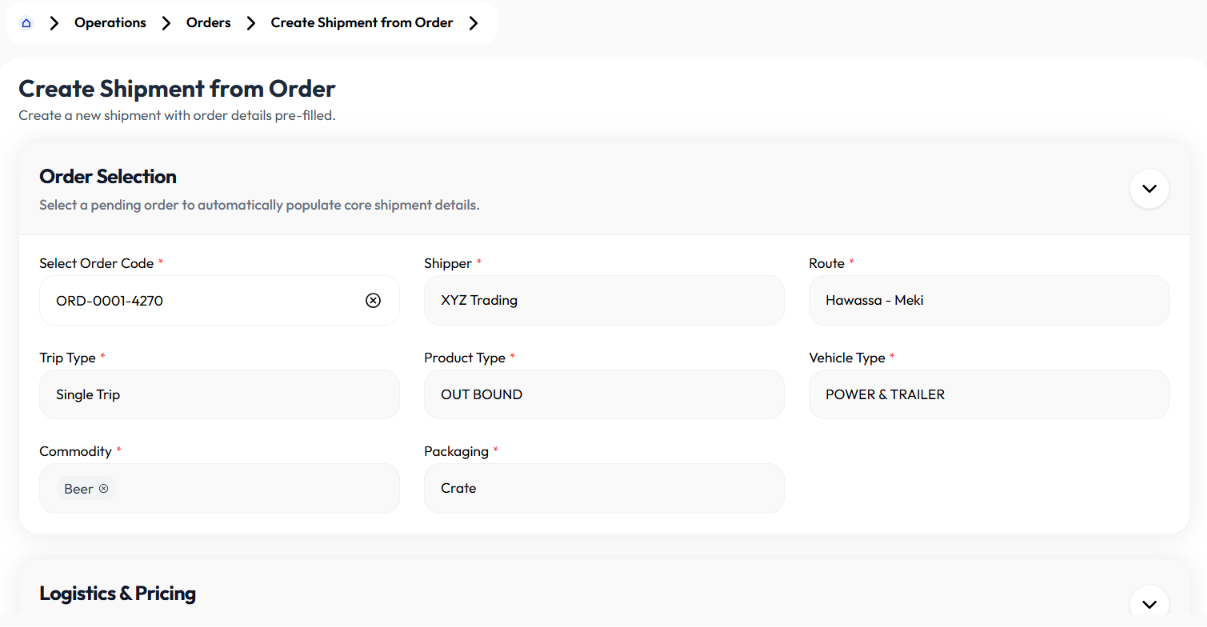Click the home icon in breadcrumb
Image resolution: width=1207 pixels, height=627 pixels.
click(26, 23)
